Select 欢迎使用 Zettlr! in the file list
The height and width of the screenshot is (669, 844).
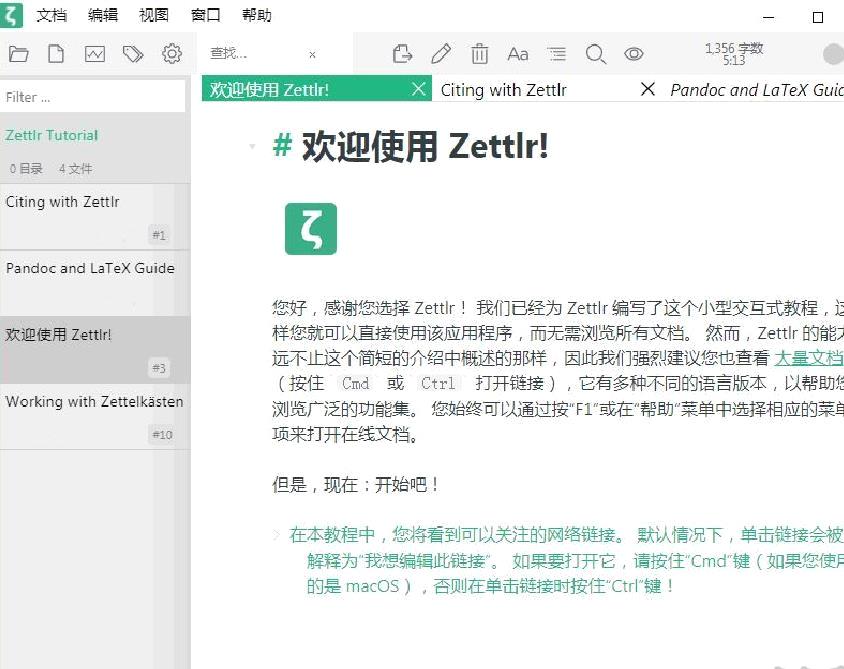coord(95,350)
